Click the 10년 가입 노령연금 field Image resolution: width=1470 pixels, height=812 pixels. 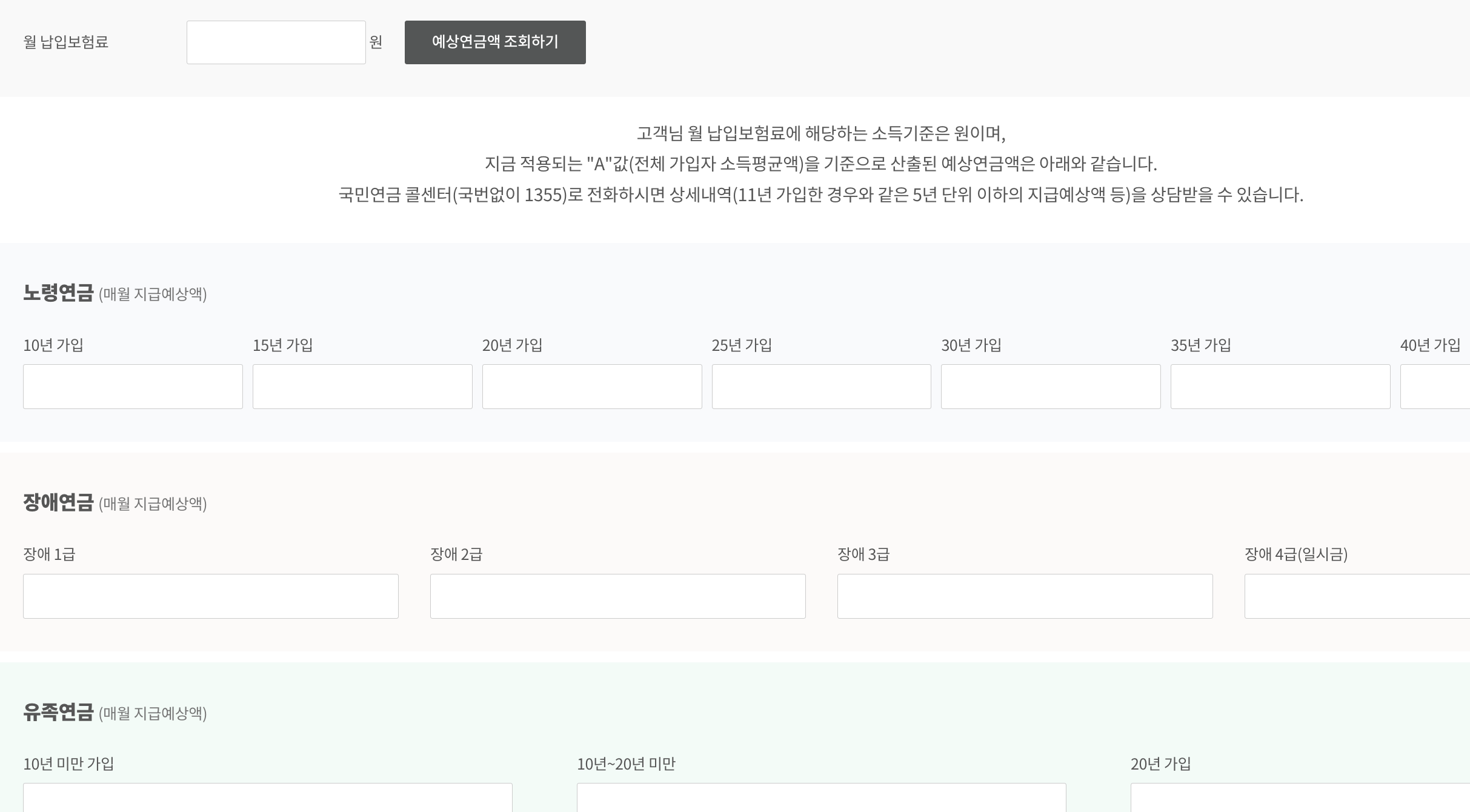[x=133, y=387]
